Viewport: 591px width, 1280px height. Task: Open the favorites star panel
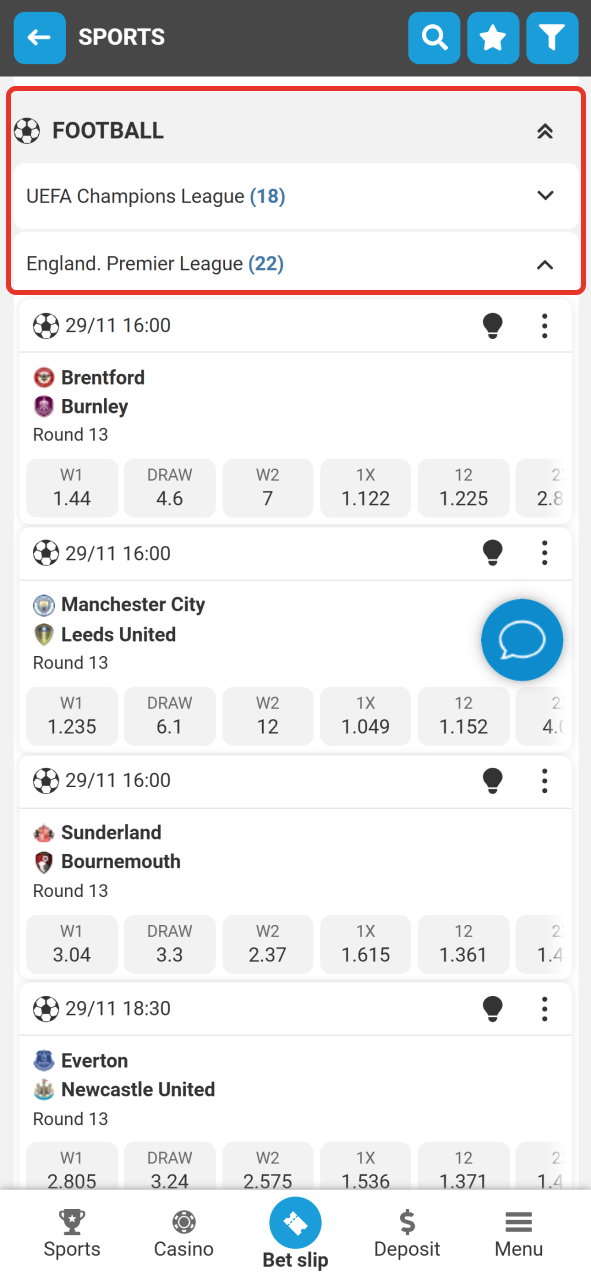tap(493, 37)
